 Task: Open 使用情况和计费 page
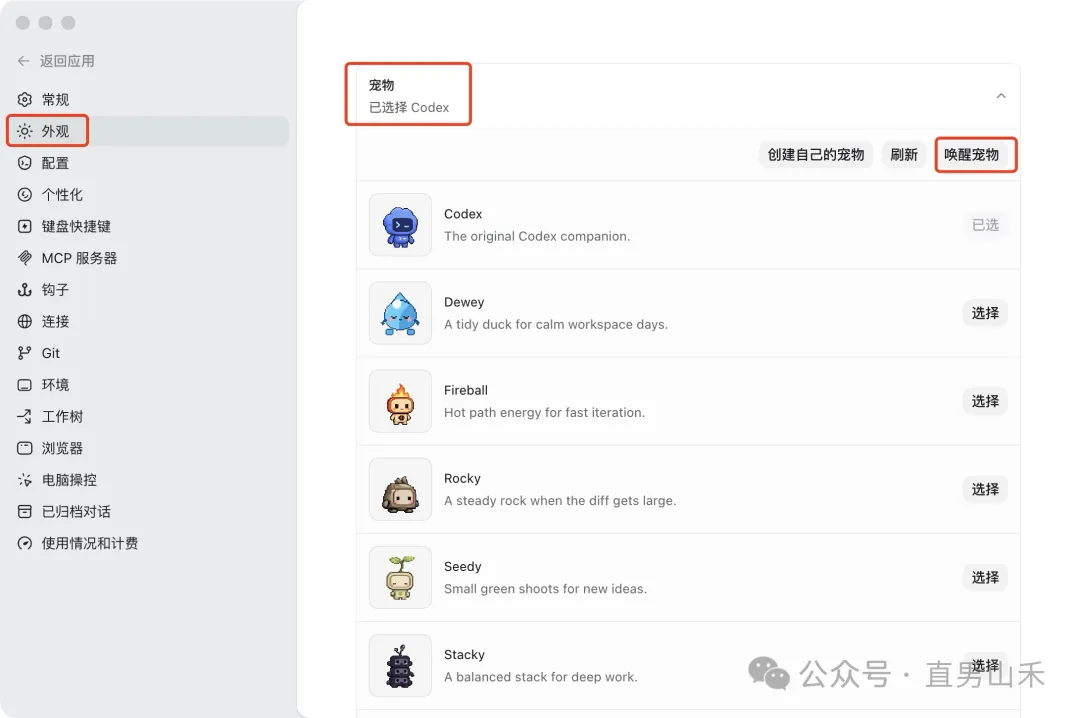click(148, 544)
